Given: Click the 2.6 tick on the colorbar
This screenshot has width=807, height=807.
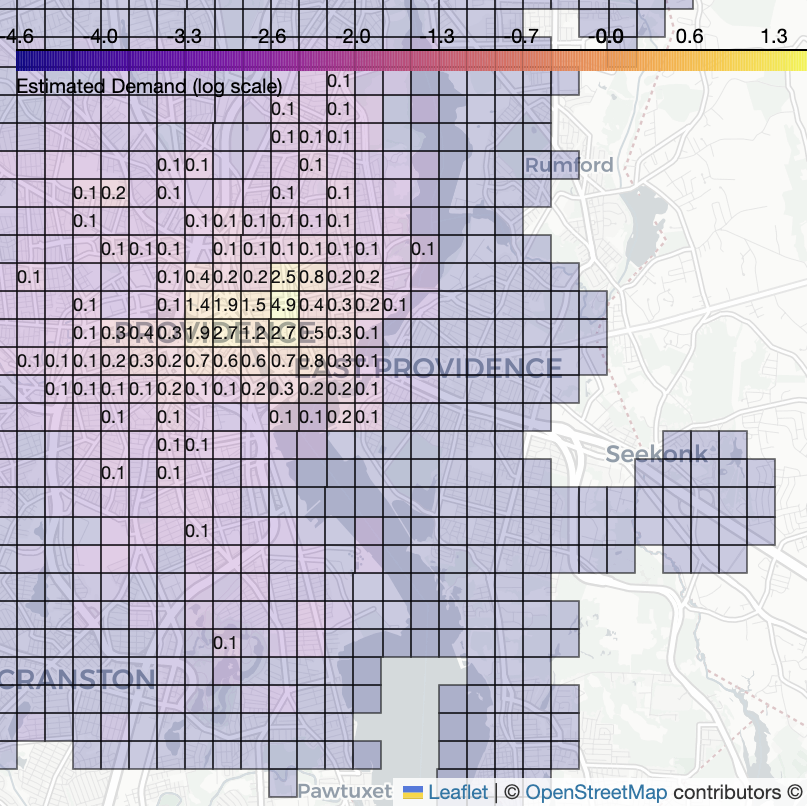Looking at the screenshot, I should pos(272,37).
